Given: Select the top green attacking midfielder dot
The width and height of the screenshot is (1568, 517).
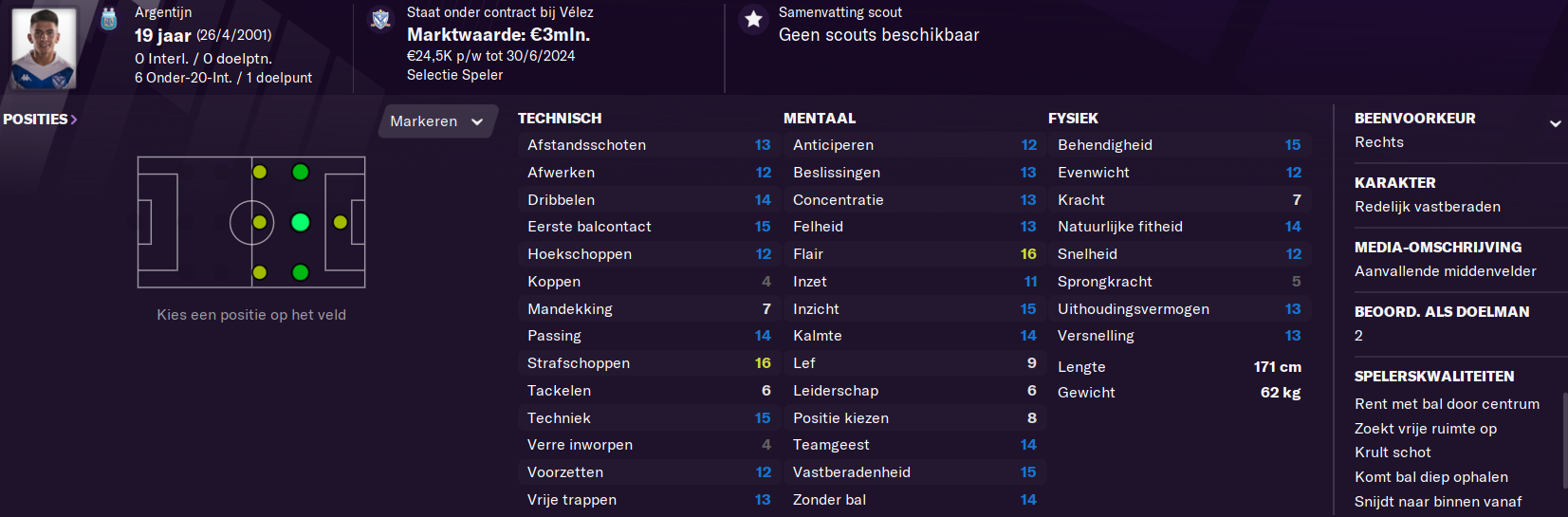Looking at the screenshot, I should [x=301, y=172].
